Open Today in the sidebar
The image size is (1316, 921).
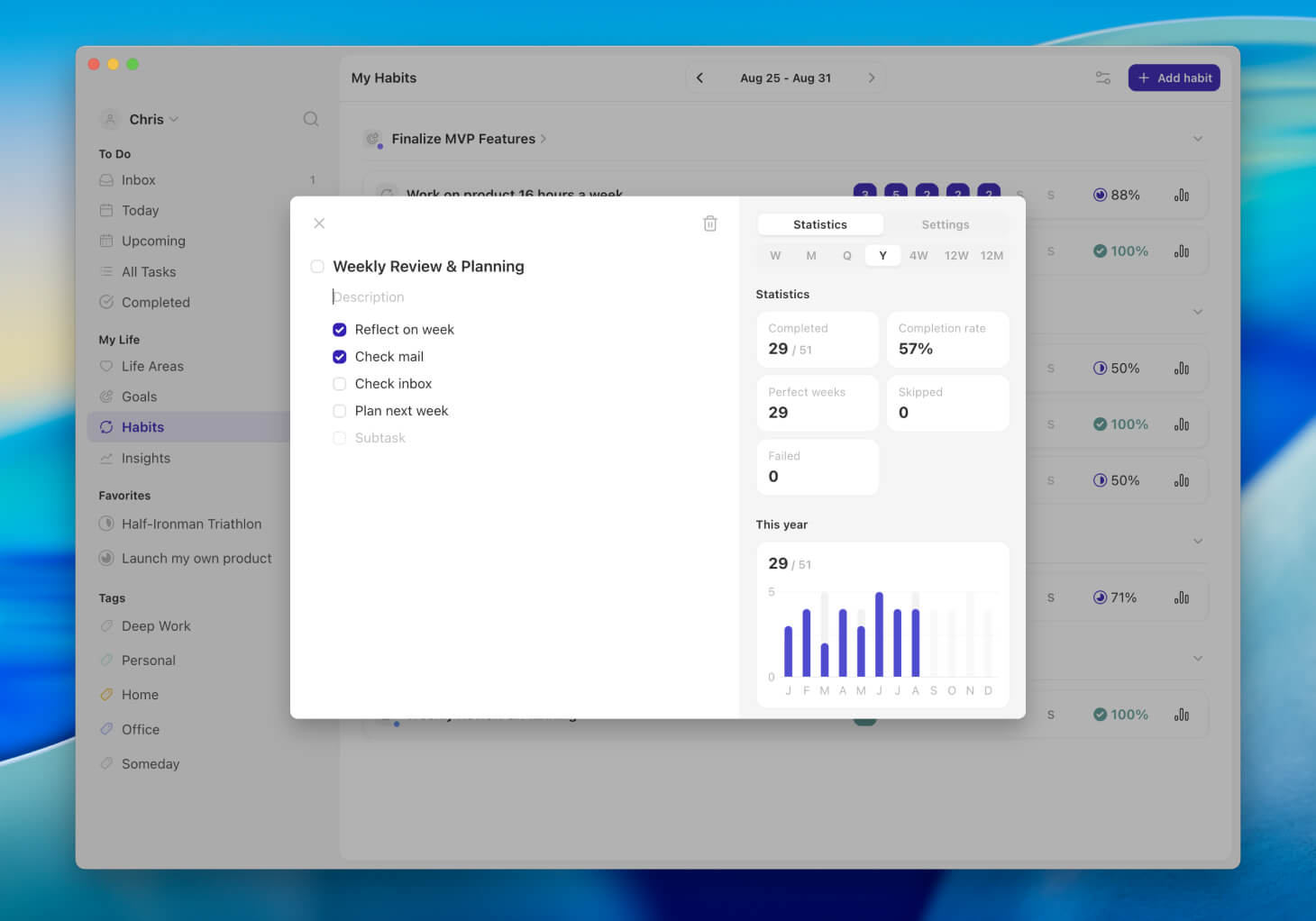206,211
